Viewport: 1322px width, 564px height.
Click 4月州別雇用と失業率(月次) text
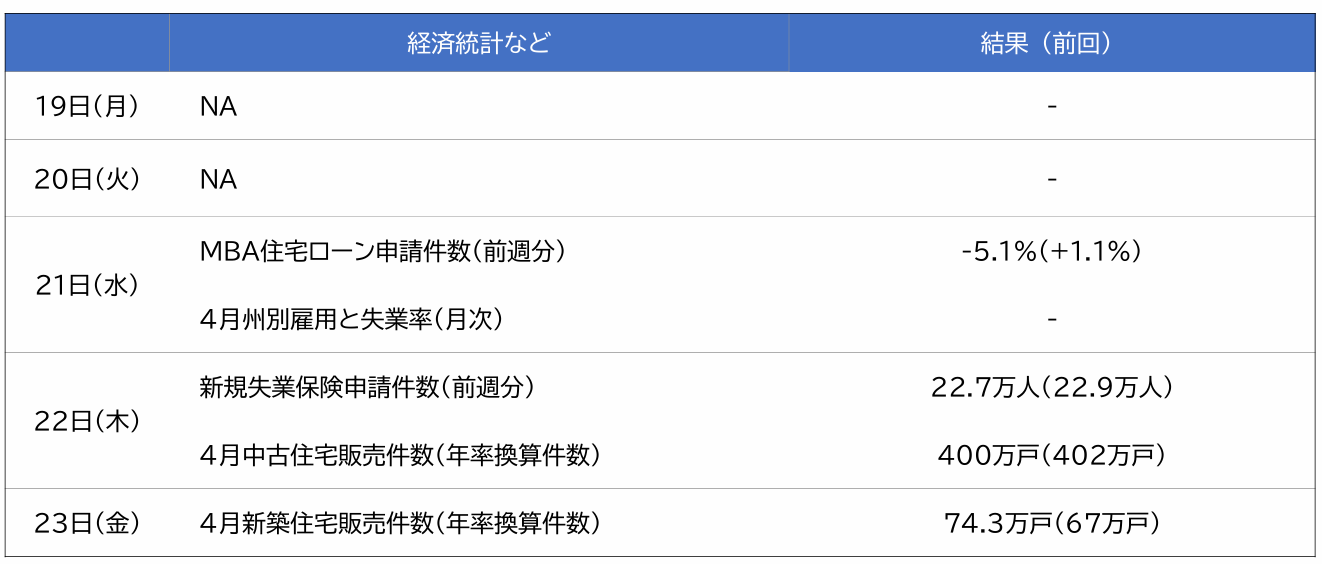(351, 319)
